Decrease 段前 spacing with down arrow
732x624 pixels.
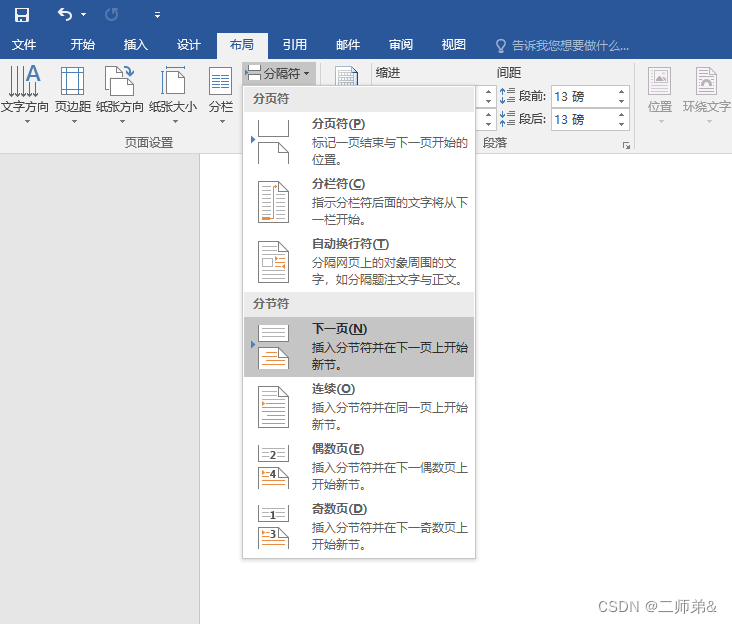pos(621,102)
